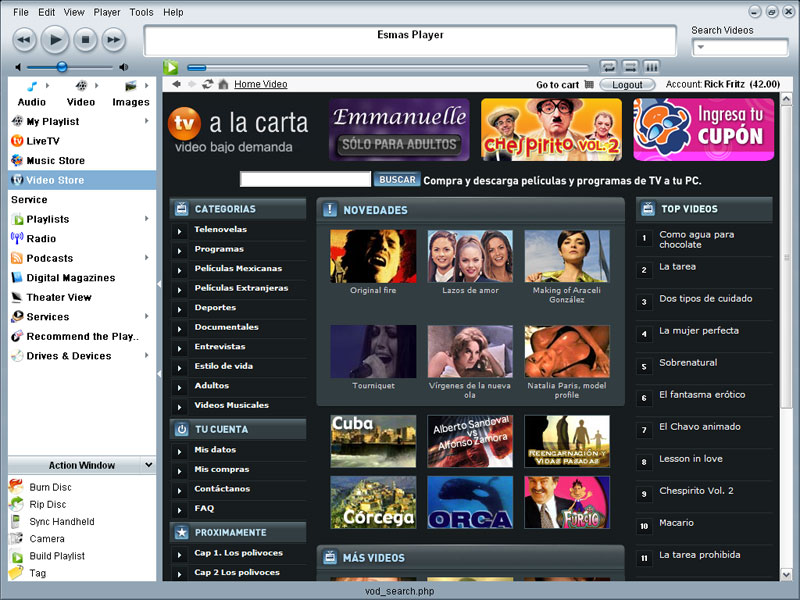
Task: Expand the My Playlist submenu arrow
Action: pos(146,121)
